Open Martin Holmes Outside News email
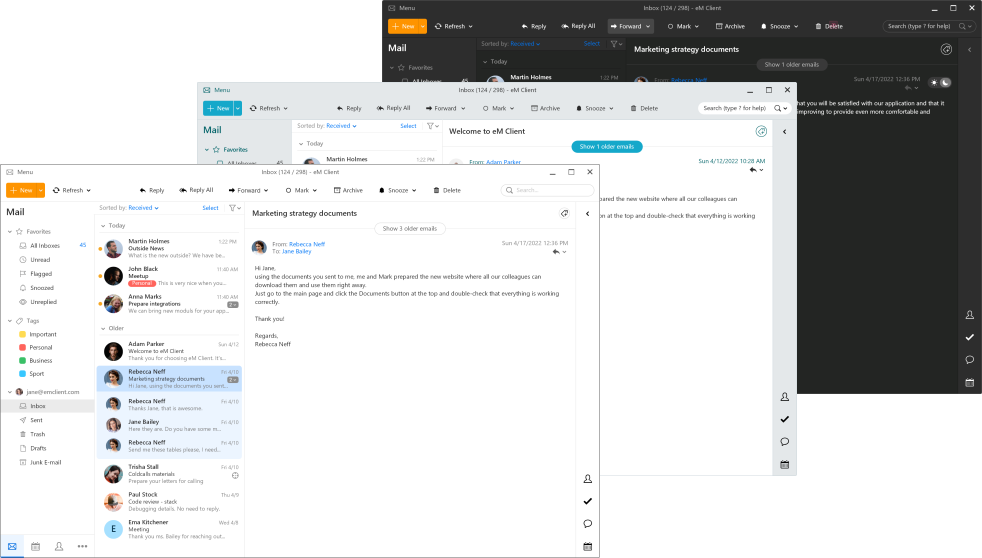Image resolution: width=982 pixels, height=558 pixels. click(169, 249)
